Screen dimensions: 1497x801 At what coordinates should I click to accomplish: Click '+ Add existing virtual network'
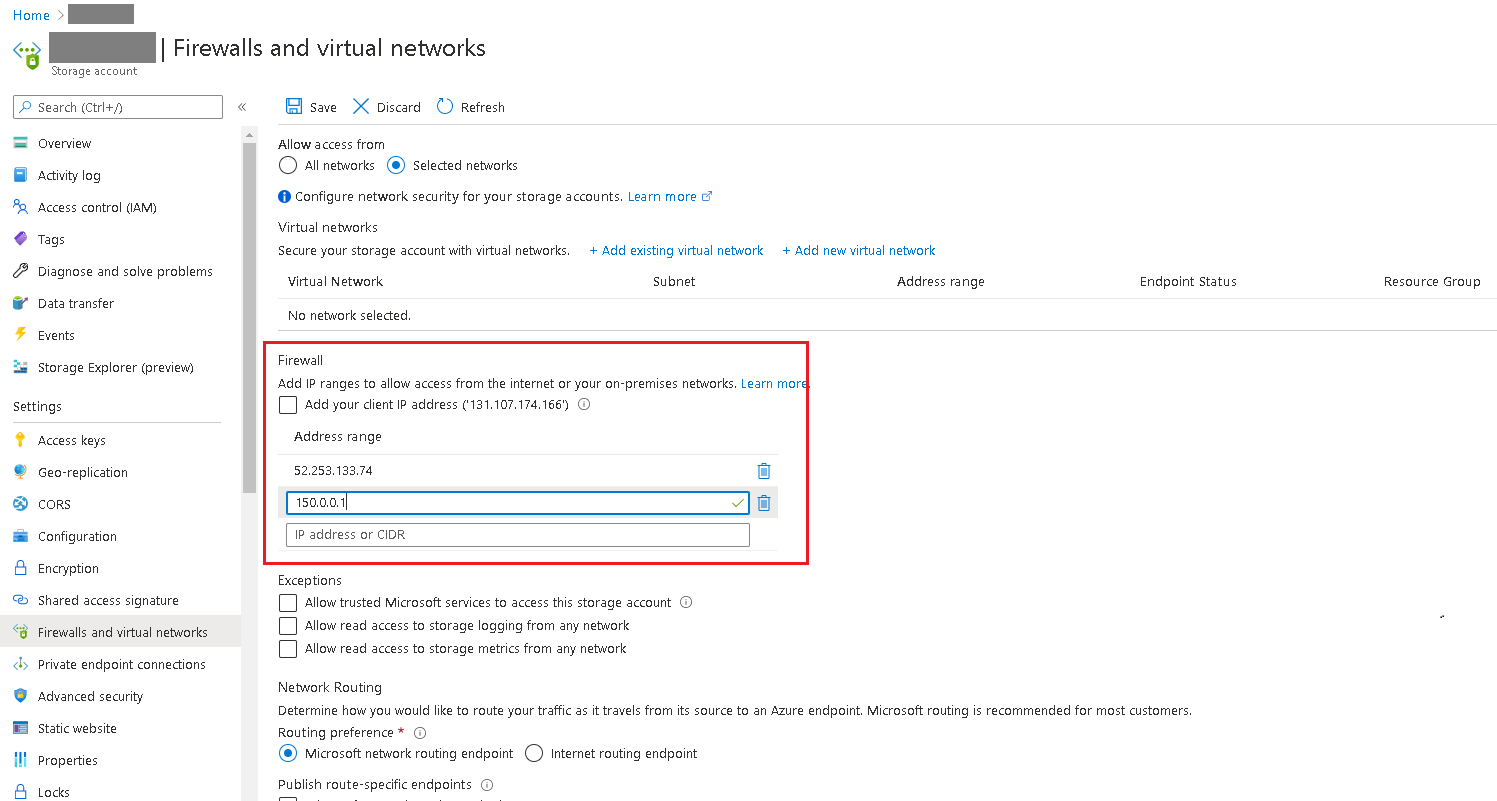(676, 250)
